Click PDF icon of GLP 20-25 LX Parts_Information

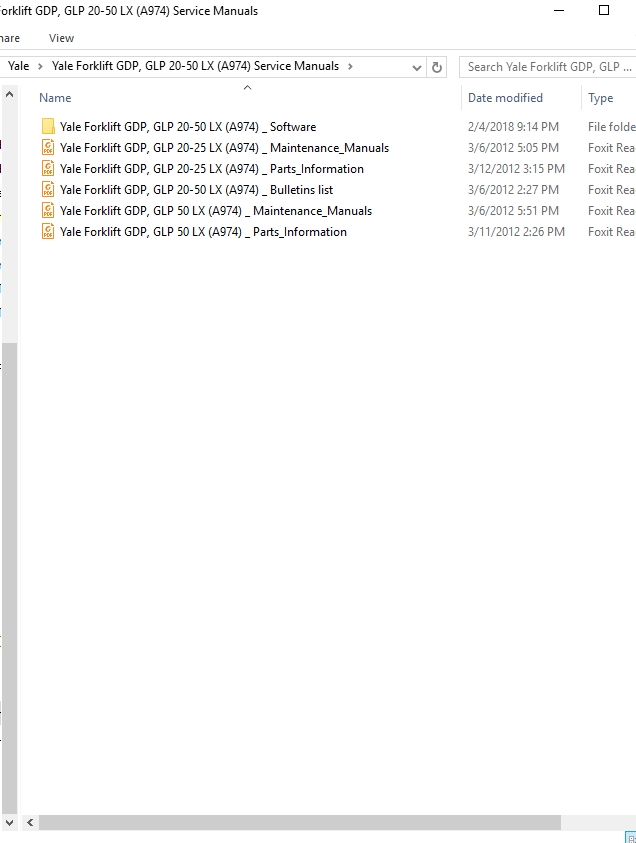click(x=48, y=168)
